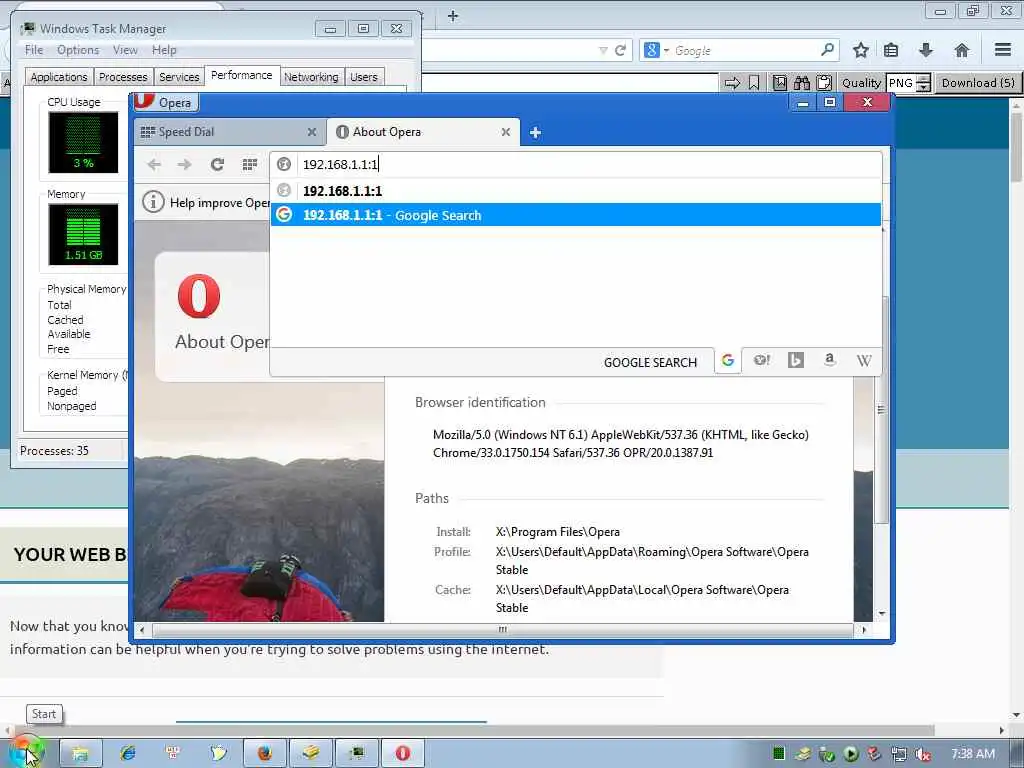Close the About Opera tab

505,132
